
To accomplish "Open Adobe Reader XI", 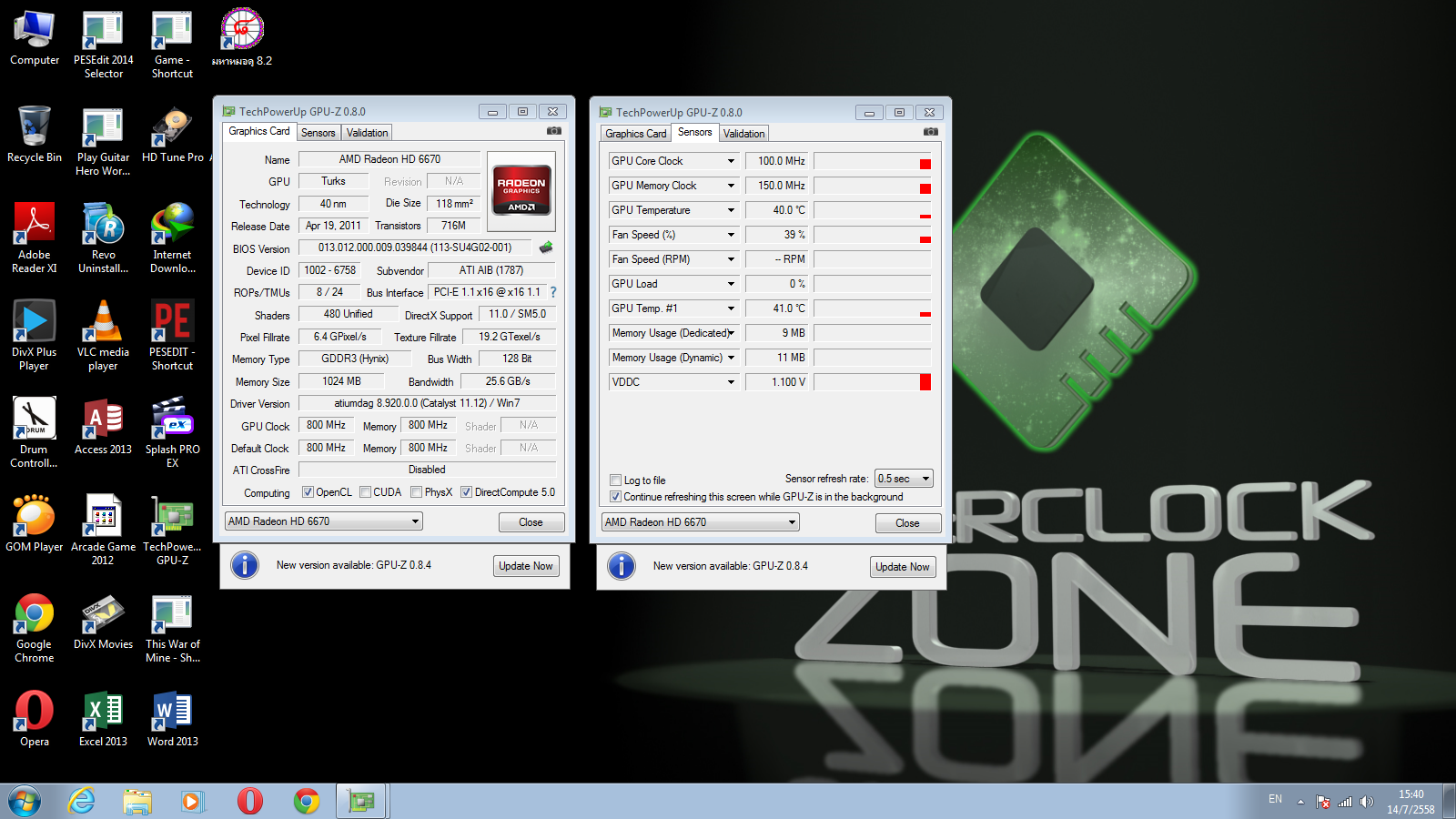I will 35,238.
